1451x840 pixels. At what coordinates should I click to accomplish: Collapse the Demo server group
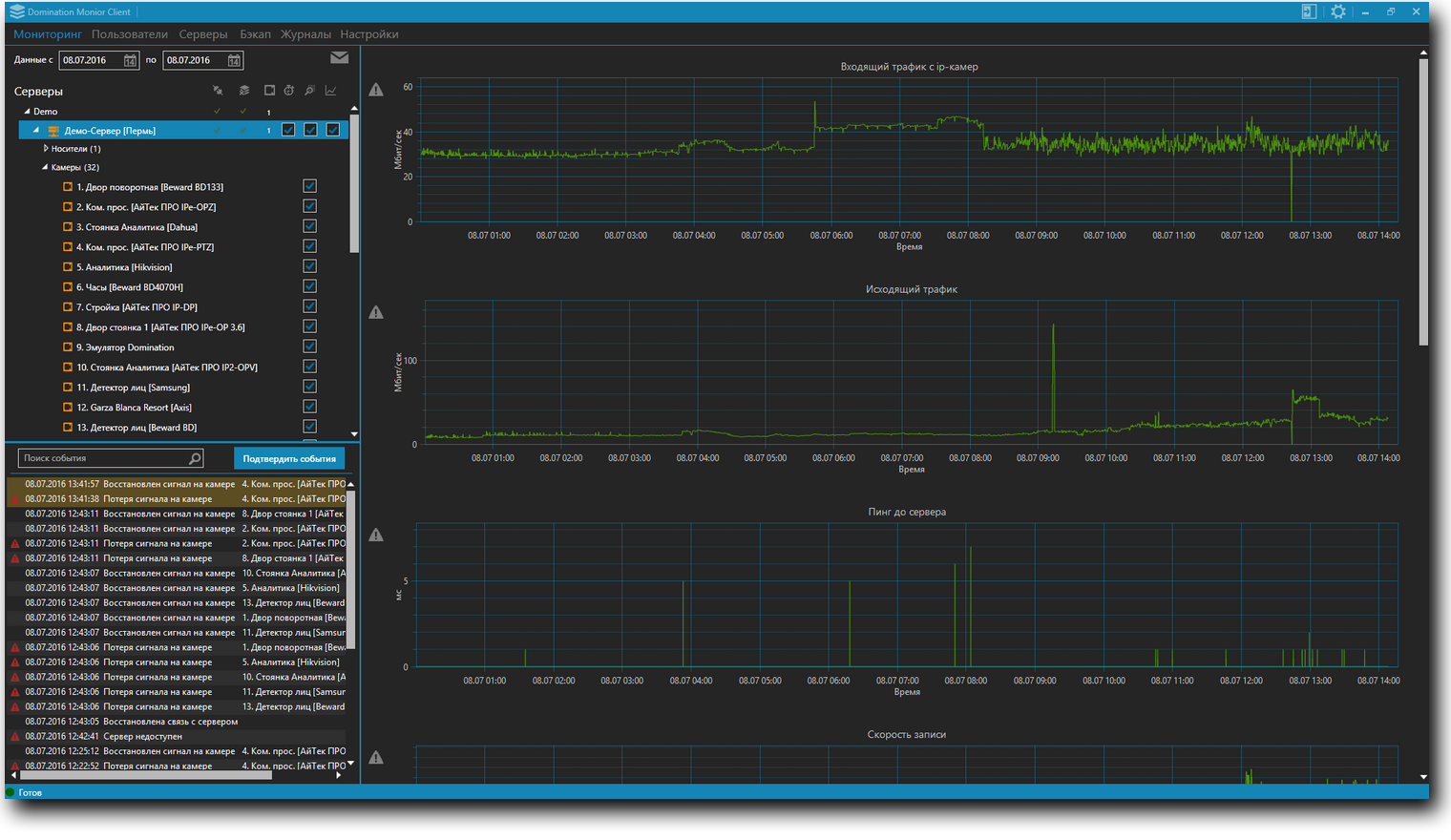click(x=27, y=112)
